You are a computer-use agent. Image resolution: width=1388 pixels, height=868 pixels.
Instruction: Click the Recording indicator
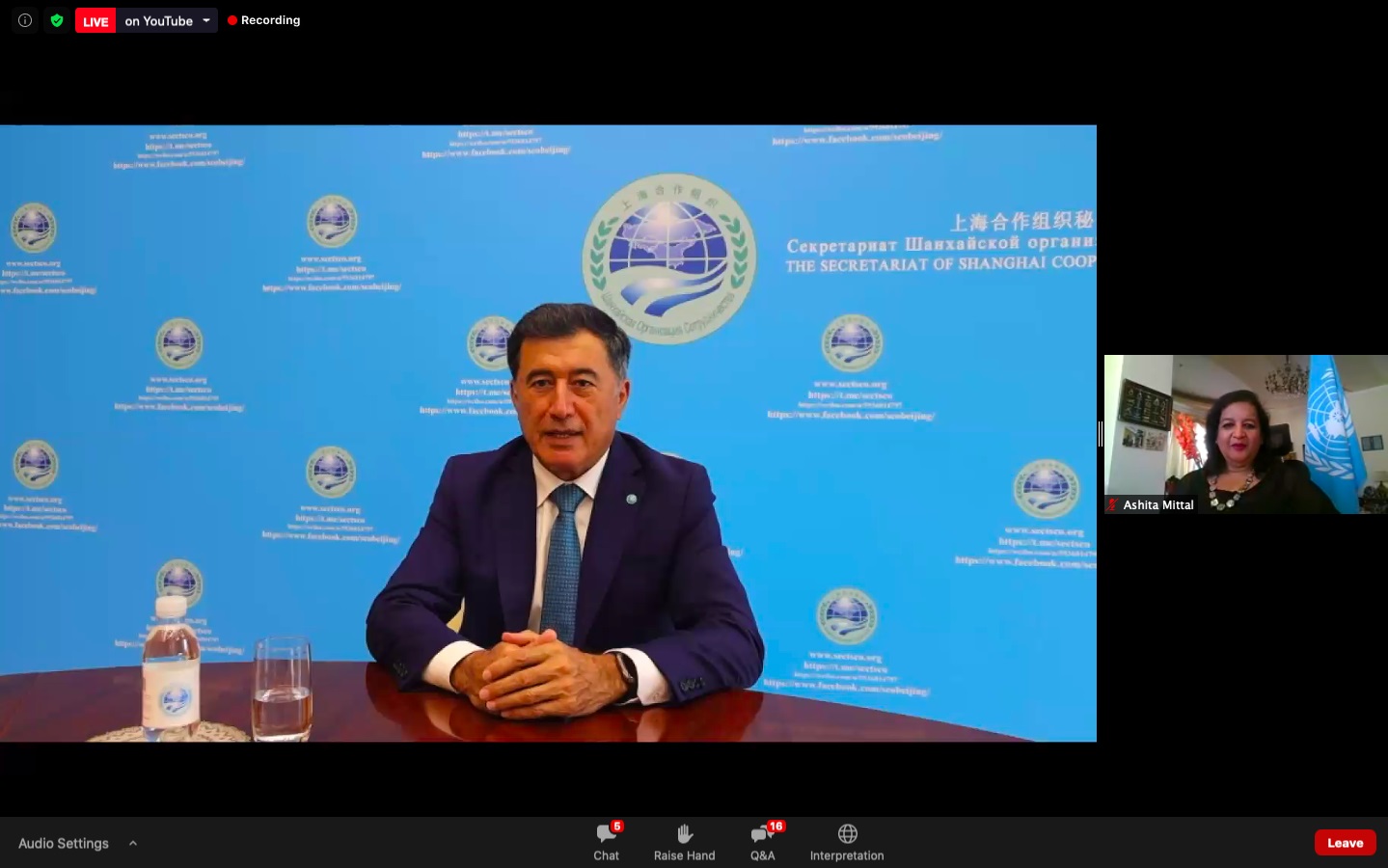(264, 20)
